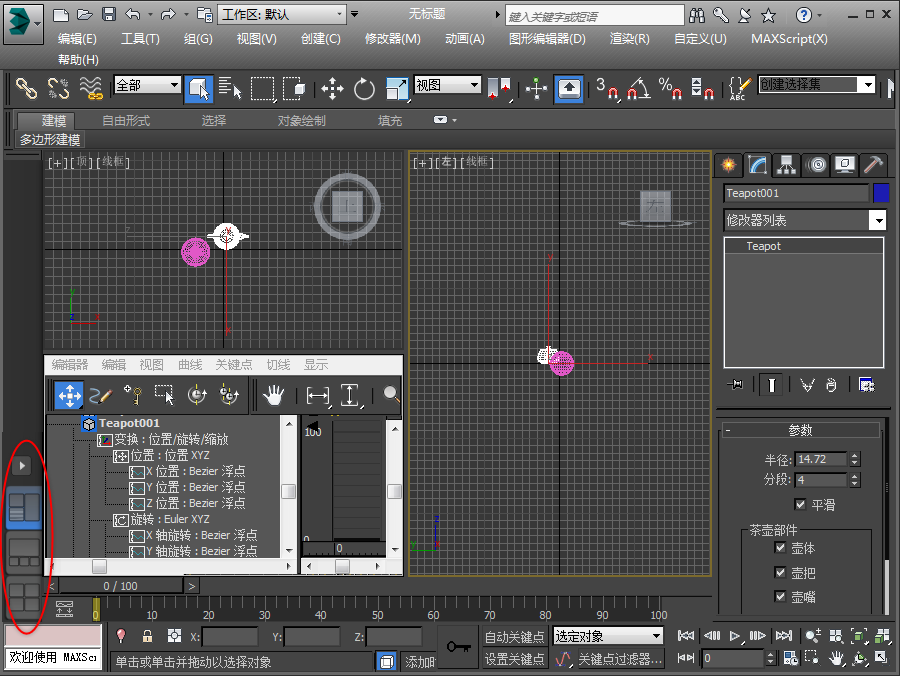Click the Bind to Space Warp icon
This screenshot has height=676, width=900.
91,88
